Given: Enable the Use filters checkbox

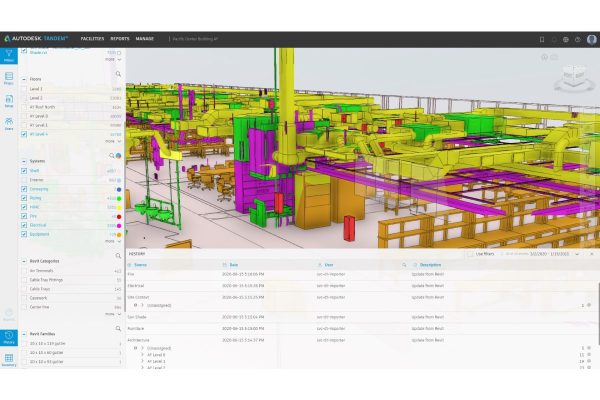Looking at the screenshot, I should 470,254.
